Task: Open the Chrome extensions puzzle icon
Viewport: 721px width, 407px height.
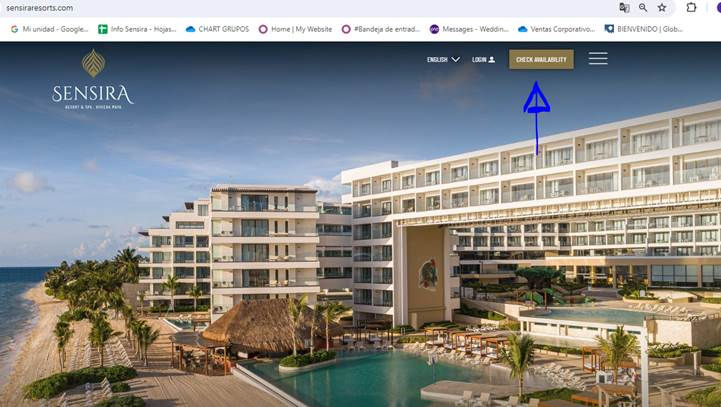Action: pyautogui.click(x=691, y=7)
